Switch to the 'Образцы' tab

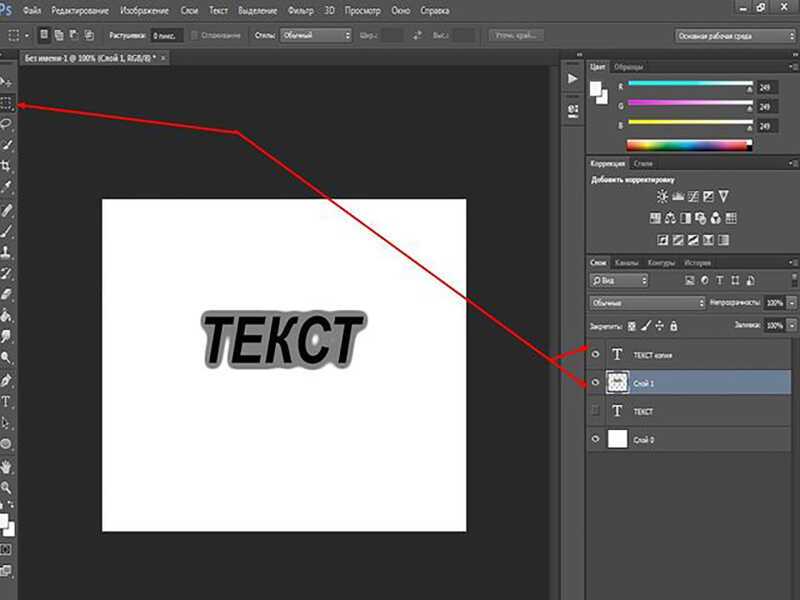pos(628,67)
